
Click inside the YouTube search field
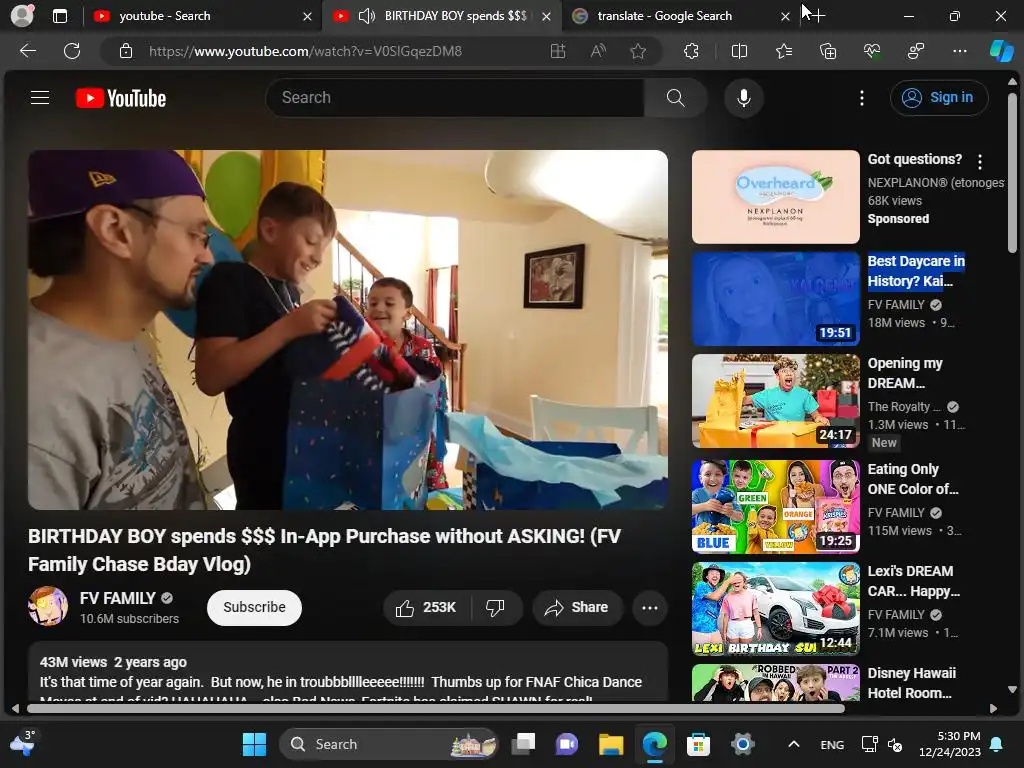(455, 98)
